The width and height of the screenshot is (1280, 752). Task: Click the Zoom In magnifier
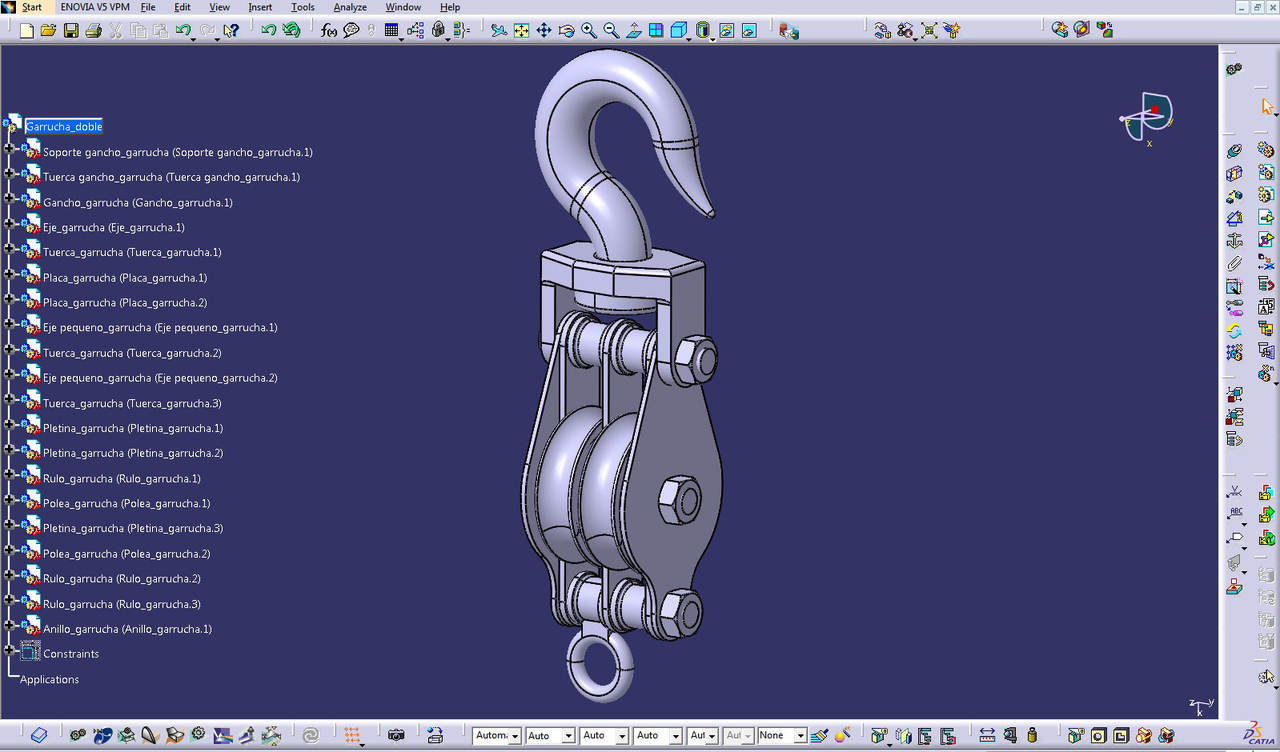coord(589,31)
